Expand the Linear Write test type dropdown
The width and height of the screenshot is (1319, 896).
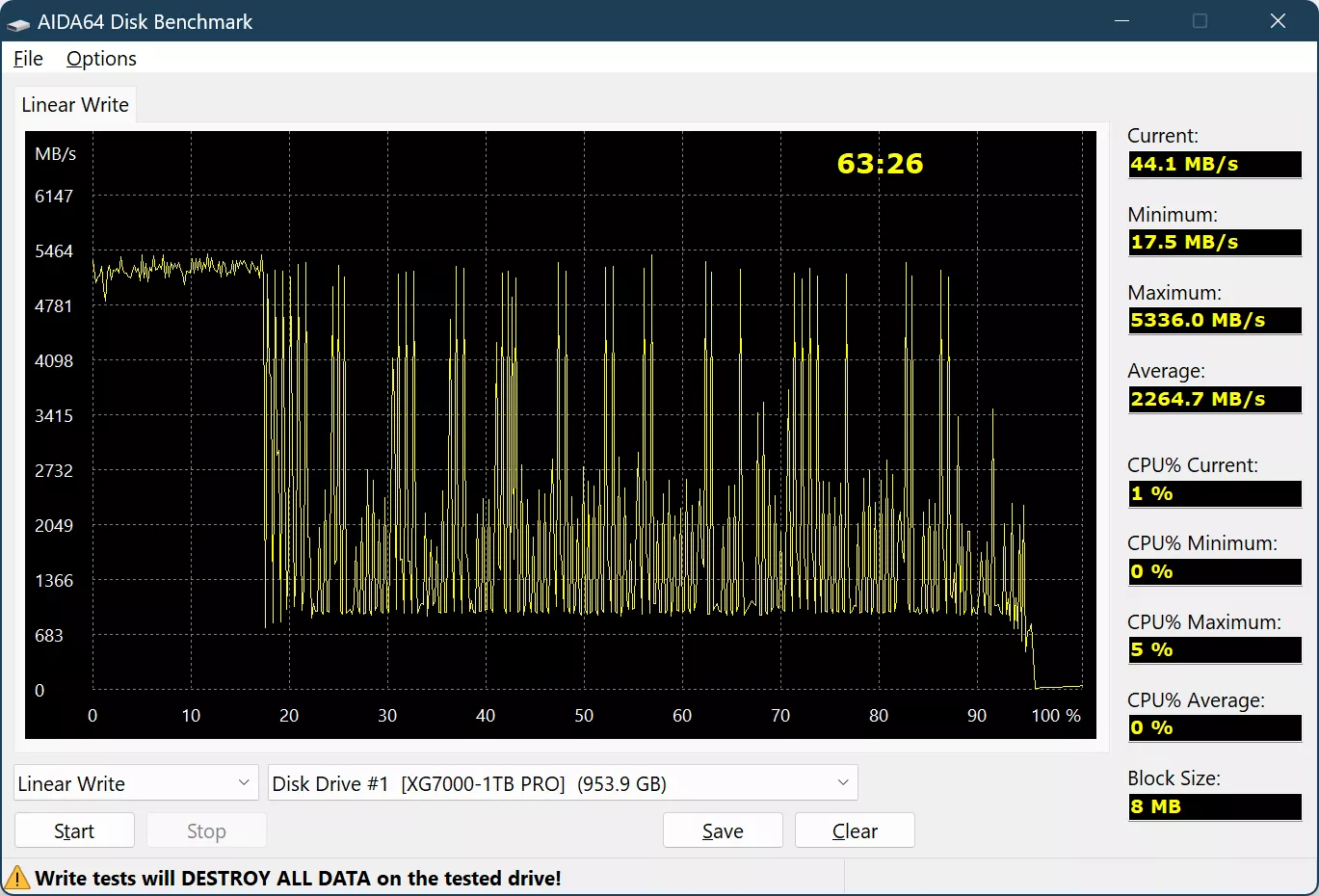click(x=136, y=783)
